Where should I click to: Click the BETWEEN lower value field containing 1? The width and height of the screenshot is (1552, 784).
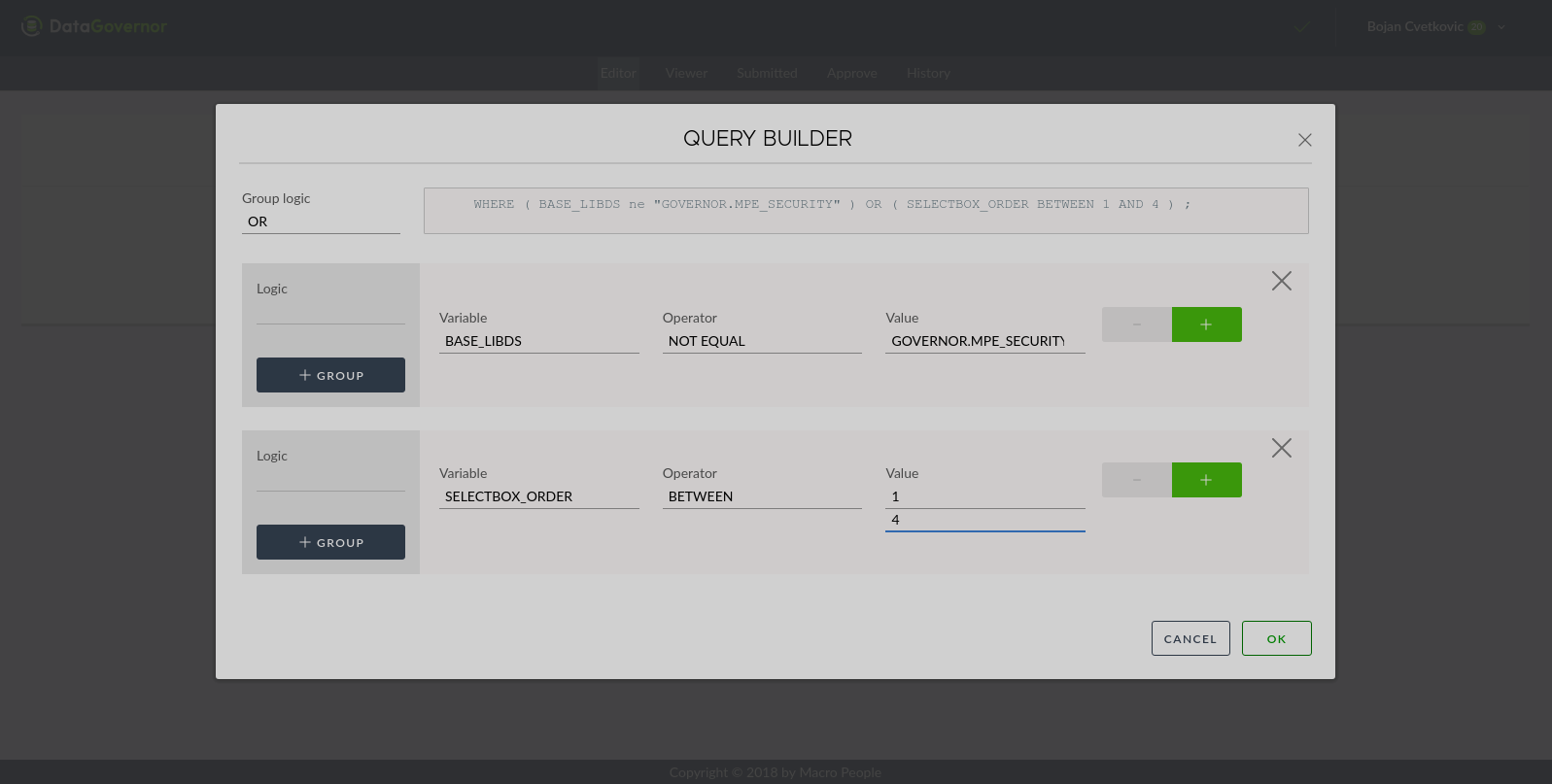tap(983, 496)
